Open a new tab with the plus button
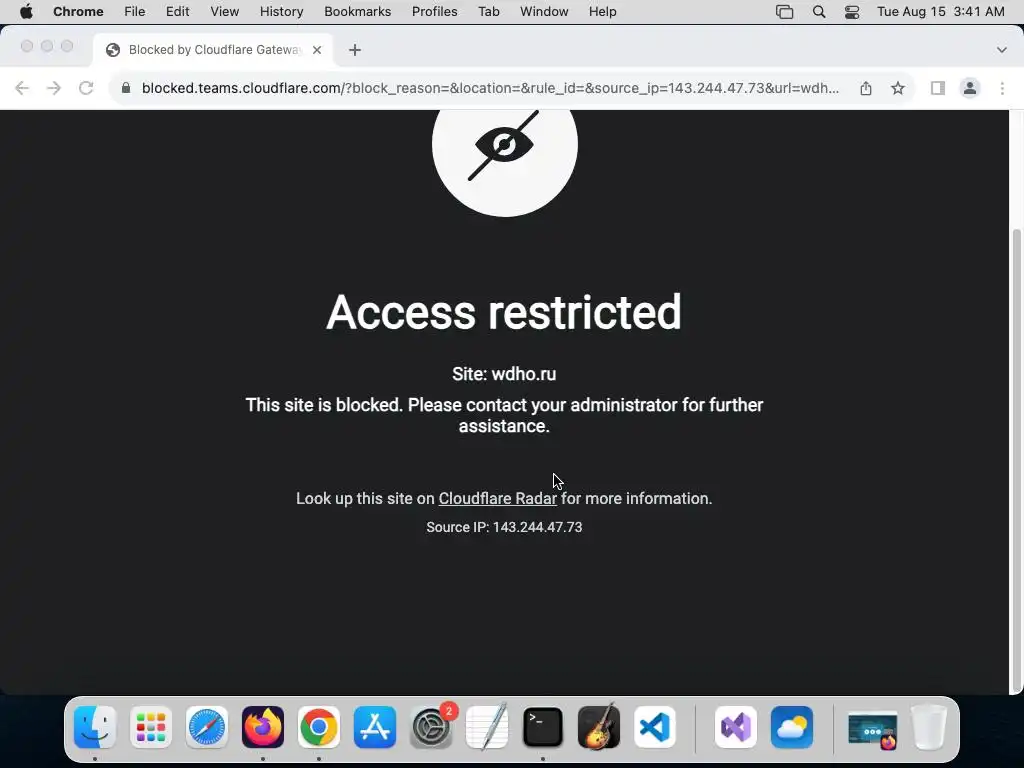Viewport: 1024px width, 768px height. [355, 50]
